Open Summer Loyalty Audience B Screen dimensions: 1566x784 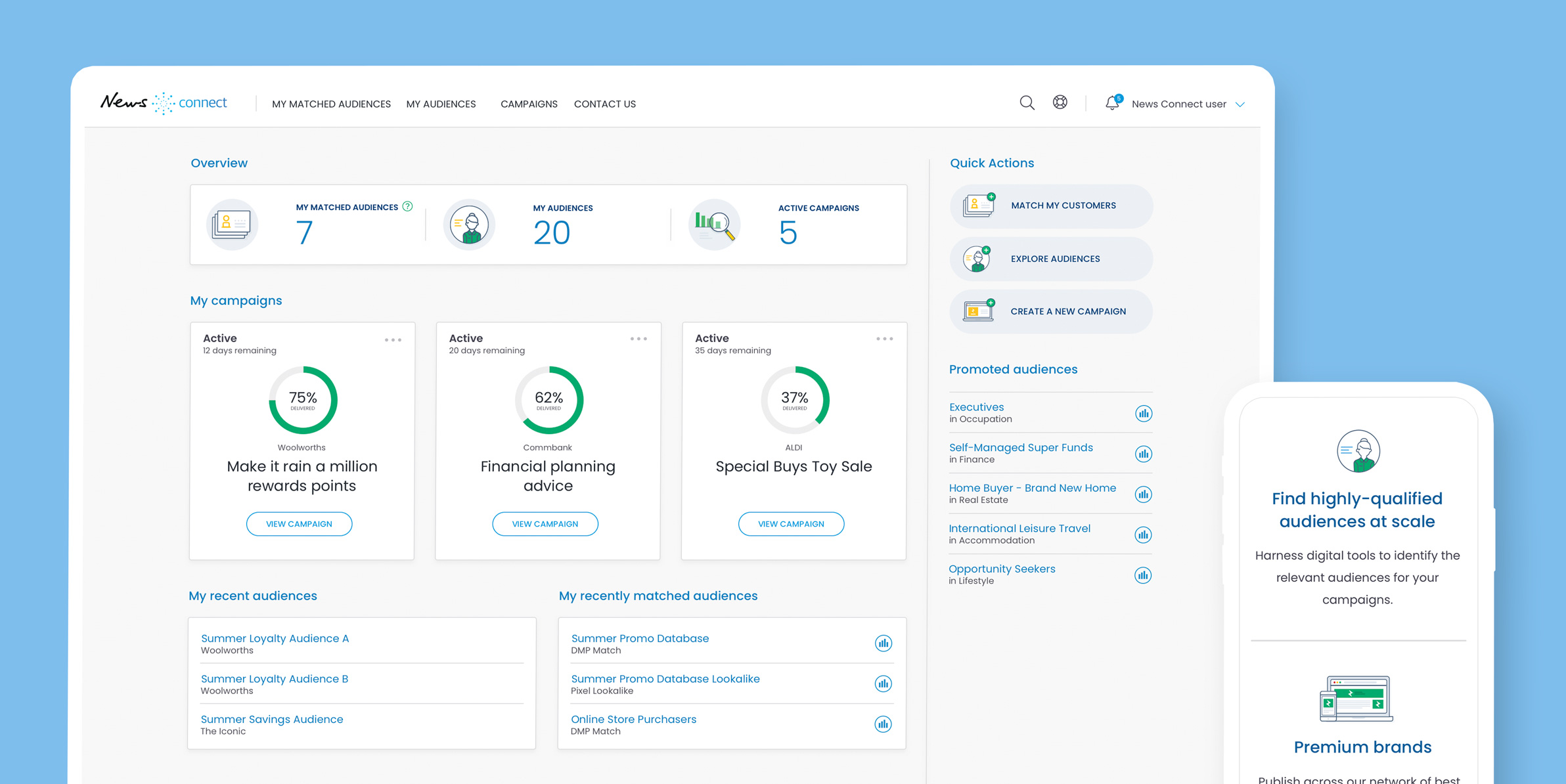(x=275, y=679)
